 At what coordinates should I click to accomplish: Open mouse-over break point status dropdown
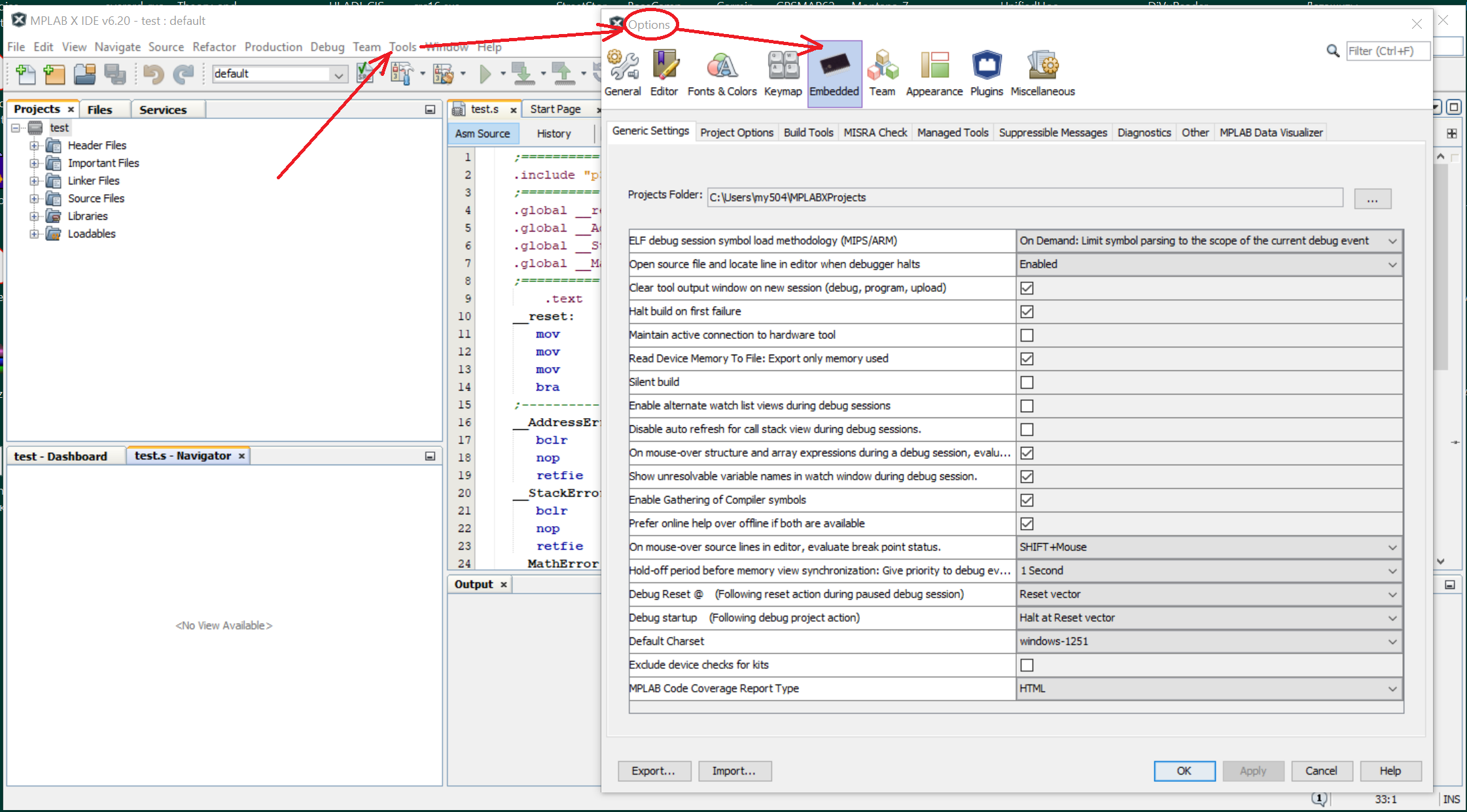click(x=1209, y=547)
